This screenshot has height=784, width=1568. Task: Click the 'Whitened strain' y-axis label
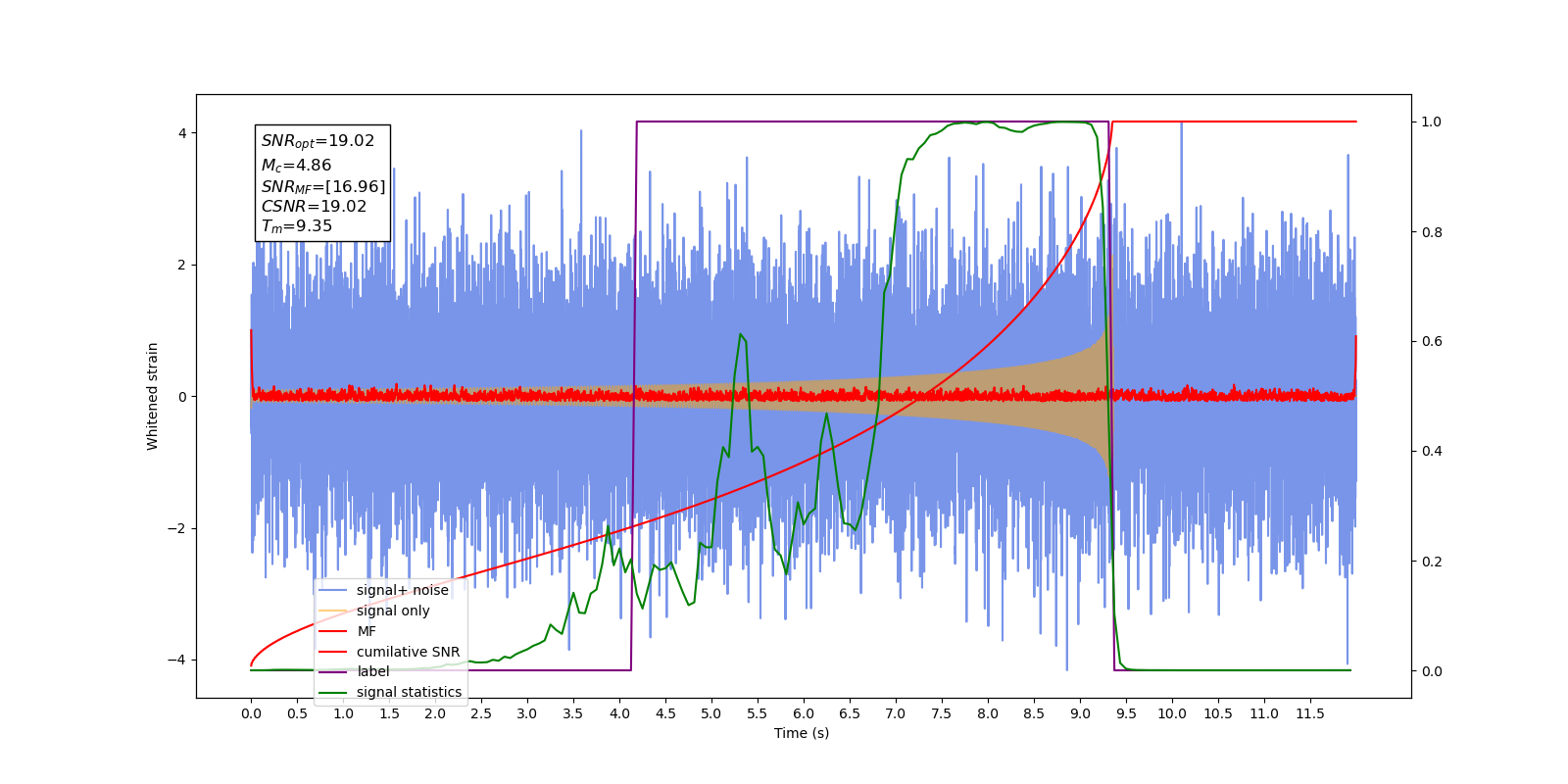(153, 396)
